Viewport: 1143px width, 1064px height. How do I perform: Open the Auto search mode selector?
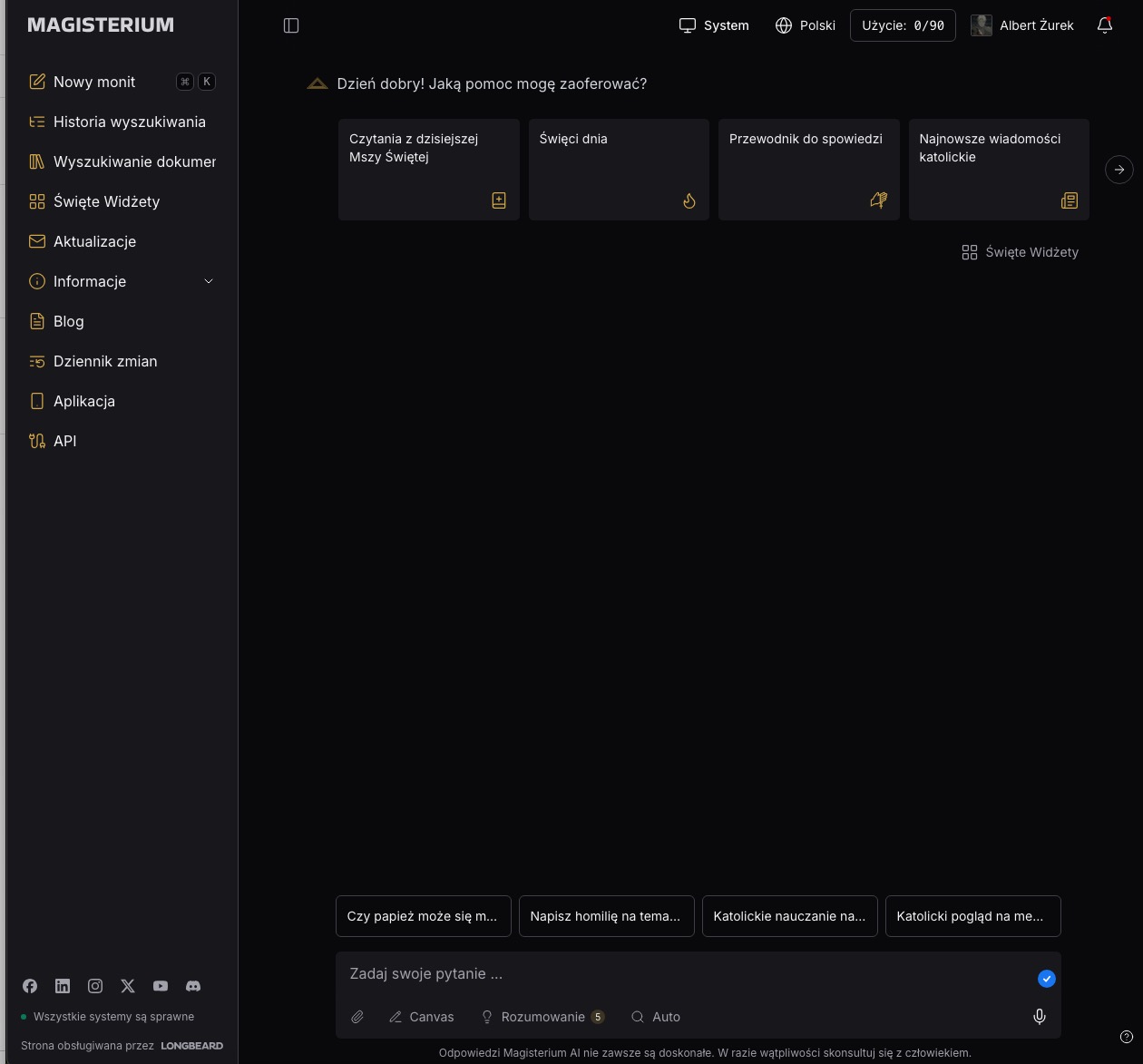click(x=656, y=1017)
